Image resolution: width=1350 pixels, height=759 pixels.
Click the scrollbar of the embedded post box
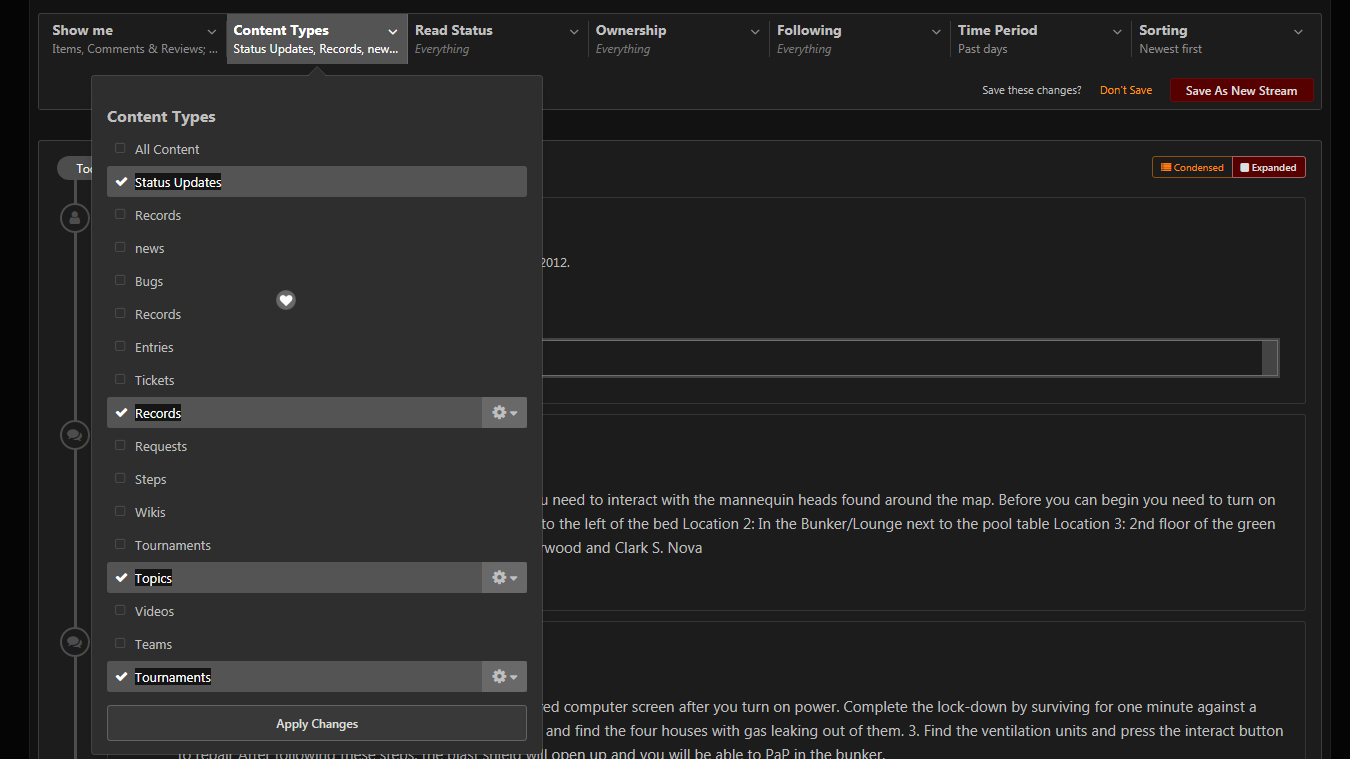pos(1270,357)
